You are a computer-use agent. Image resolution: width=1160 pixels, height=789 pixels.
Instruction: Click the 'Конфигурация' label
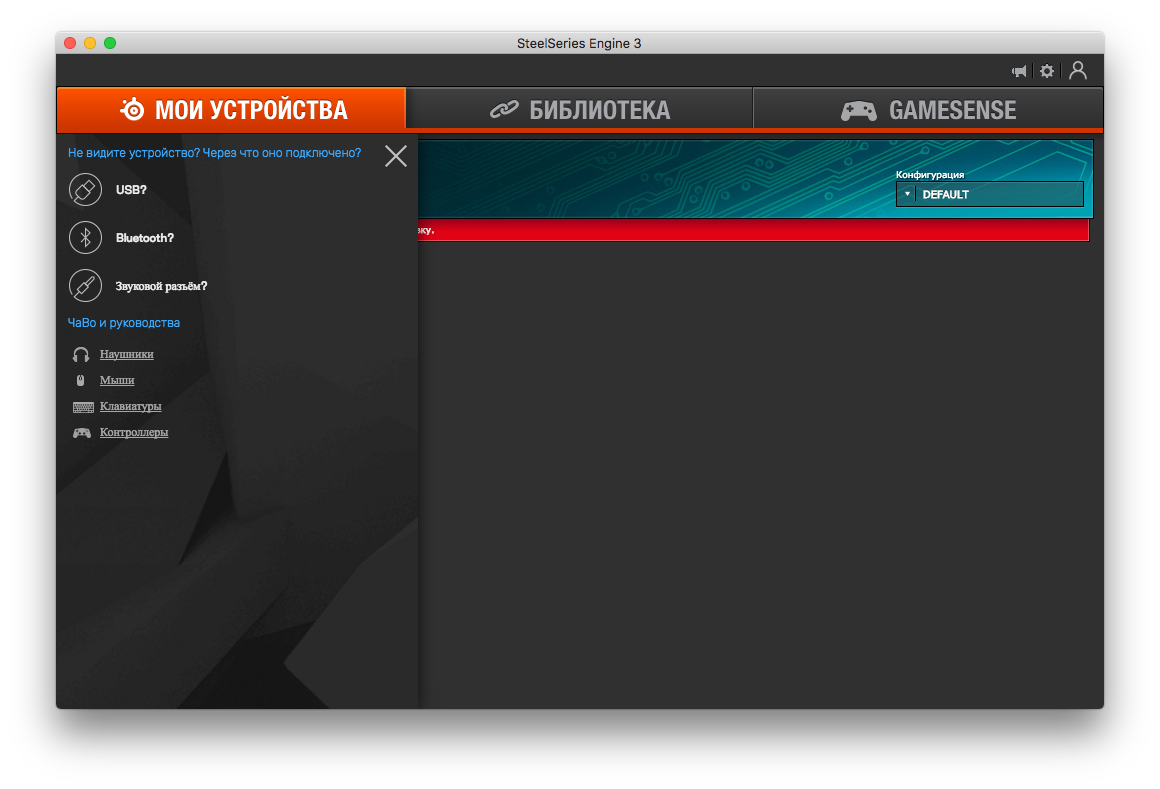[930, 175]
